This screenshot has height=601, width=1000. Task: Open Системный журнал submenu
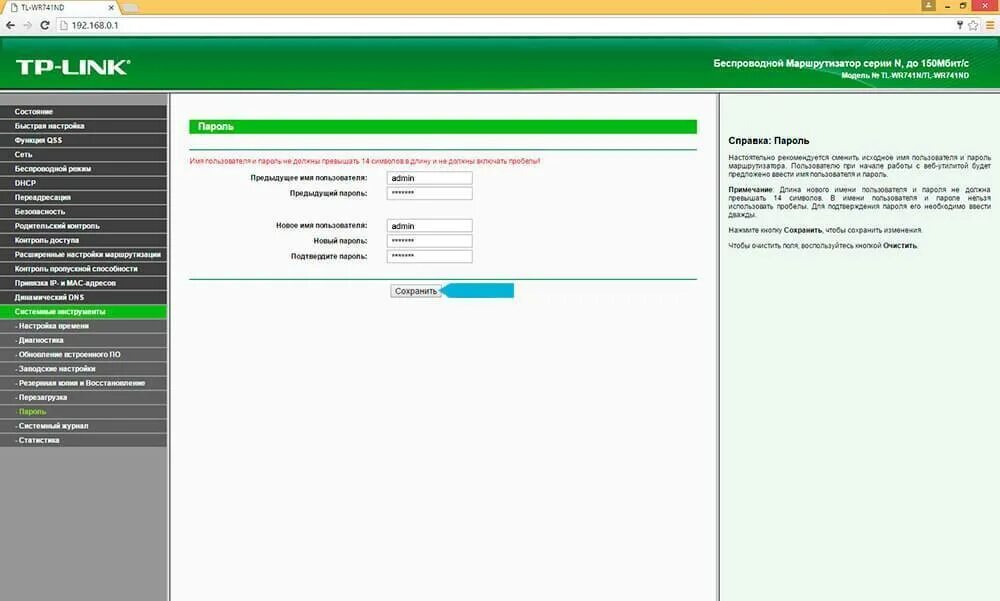click(x=84, y=426)
